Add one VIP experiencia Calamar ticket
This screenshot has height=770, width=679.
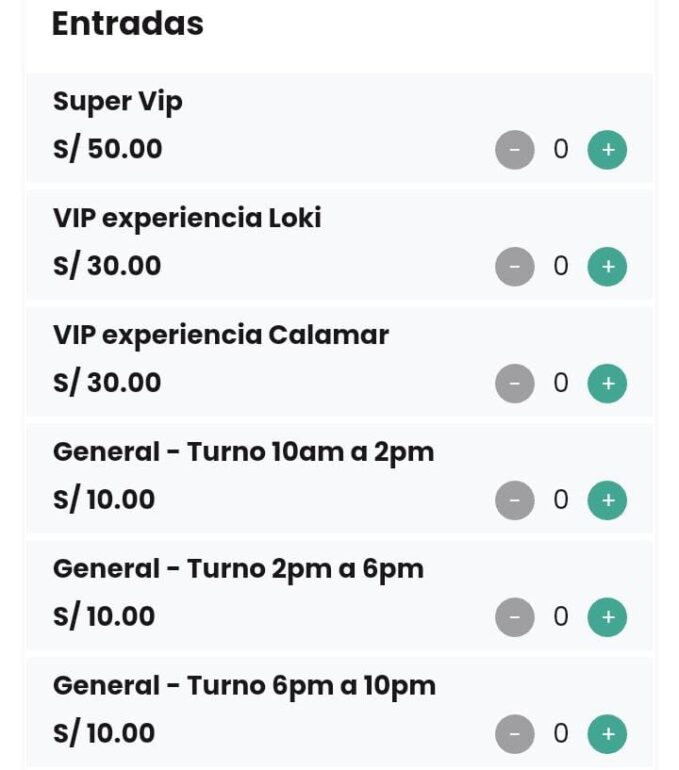[x=606, y=383]
